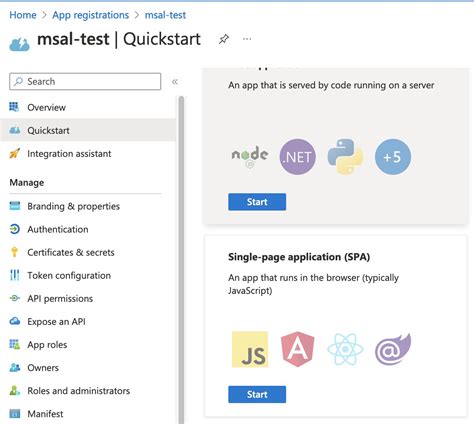Click the Branding & properties icon
This screenshot has width=474, height=424.
[x=15, y=206]
